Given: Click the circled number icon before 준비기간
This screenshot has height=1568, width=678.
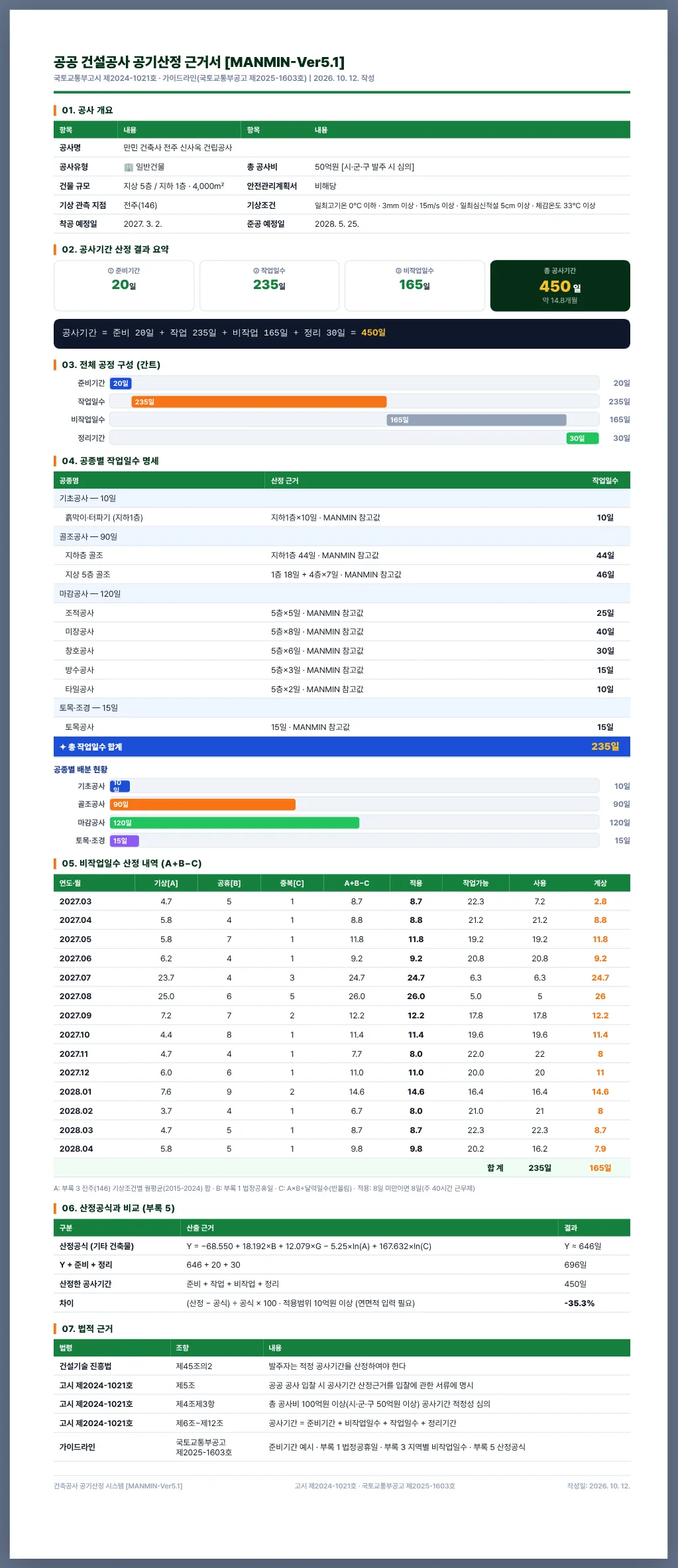Looking at the screenshot, I should click(111, 271).
